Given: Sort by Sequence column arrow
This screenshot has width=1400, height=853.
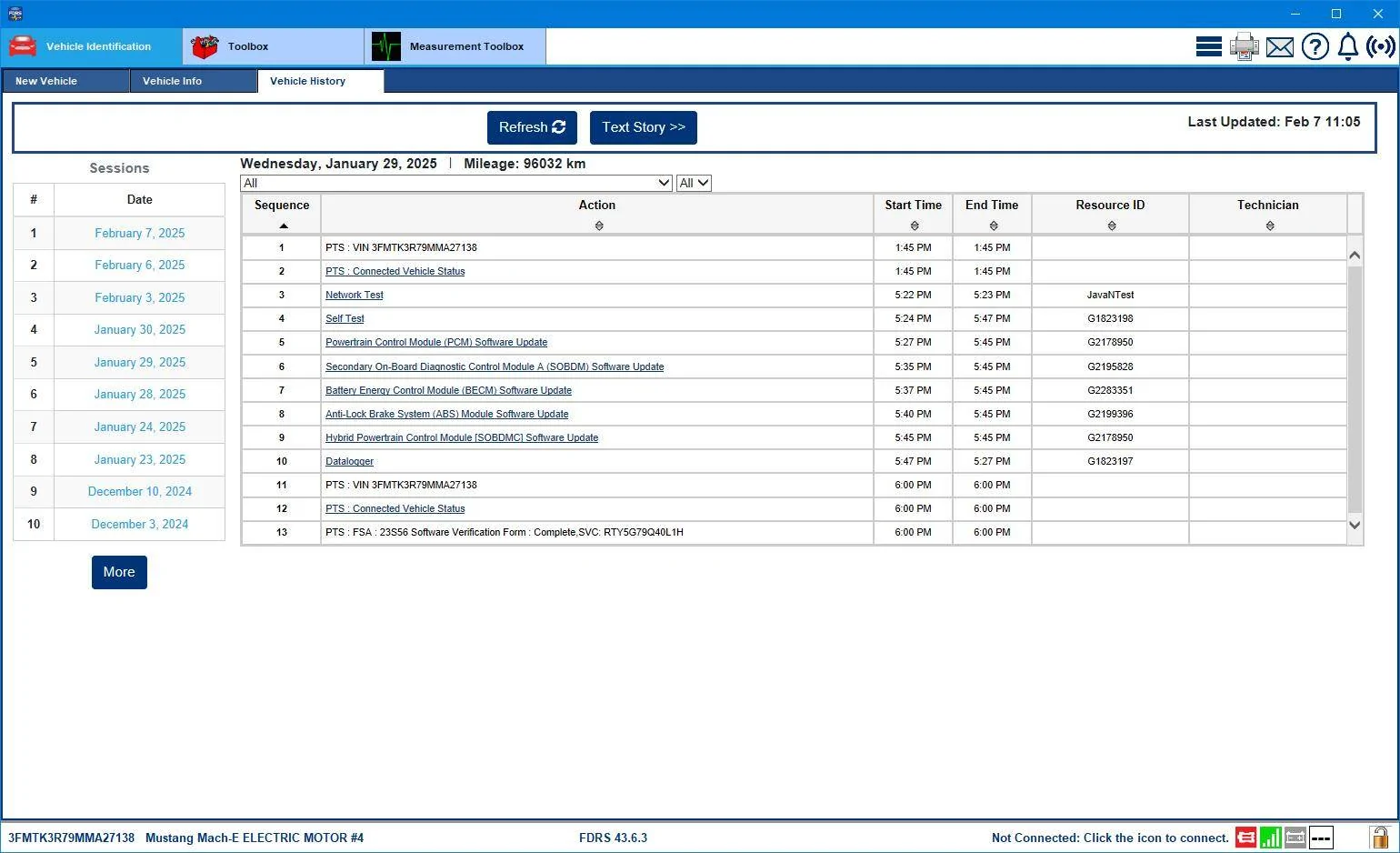Looking at the screenshot, I should pos(284,226).
